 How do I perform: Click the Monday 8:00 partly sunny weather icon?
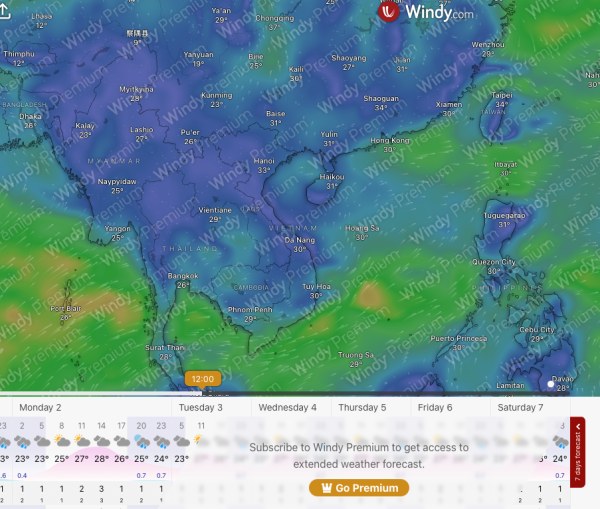pos(62,441)
